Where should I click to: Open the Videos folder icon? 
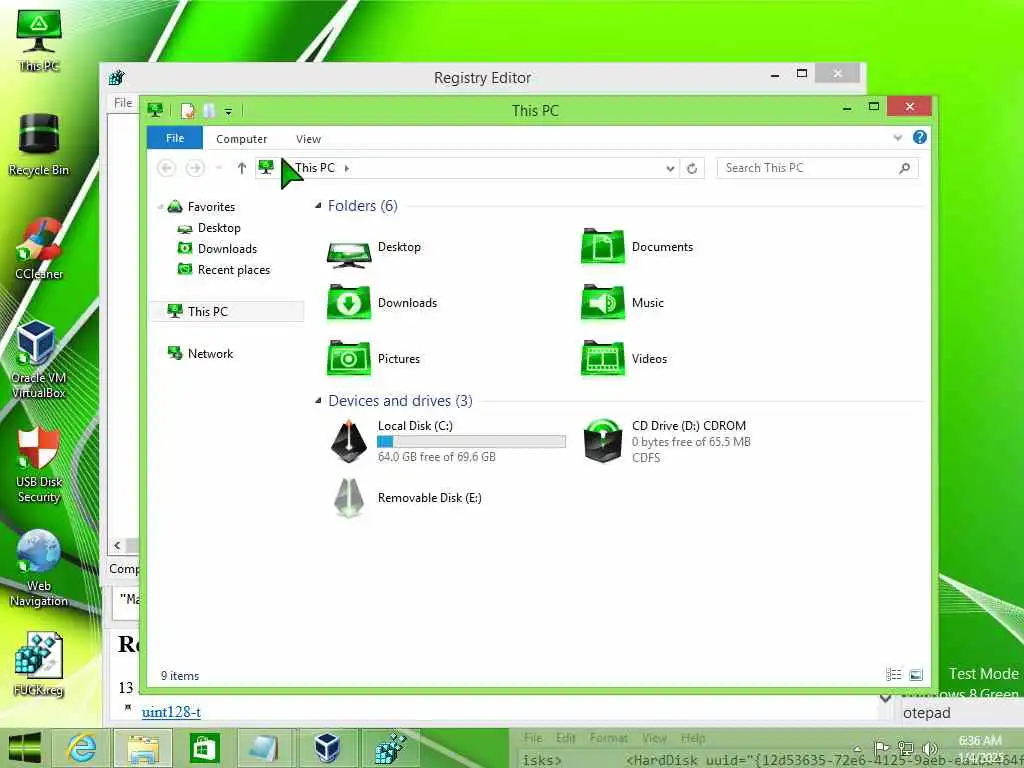coord(603,359)
